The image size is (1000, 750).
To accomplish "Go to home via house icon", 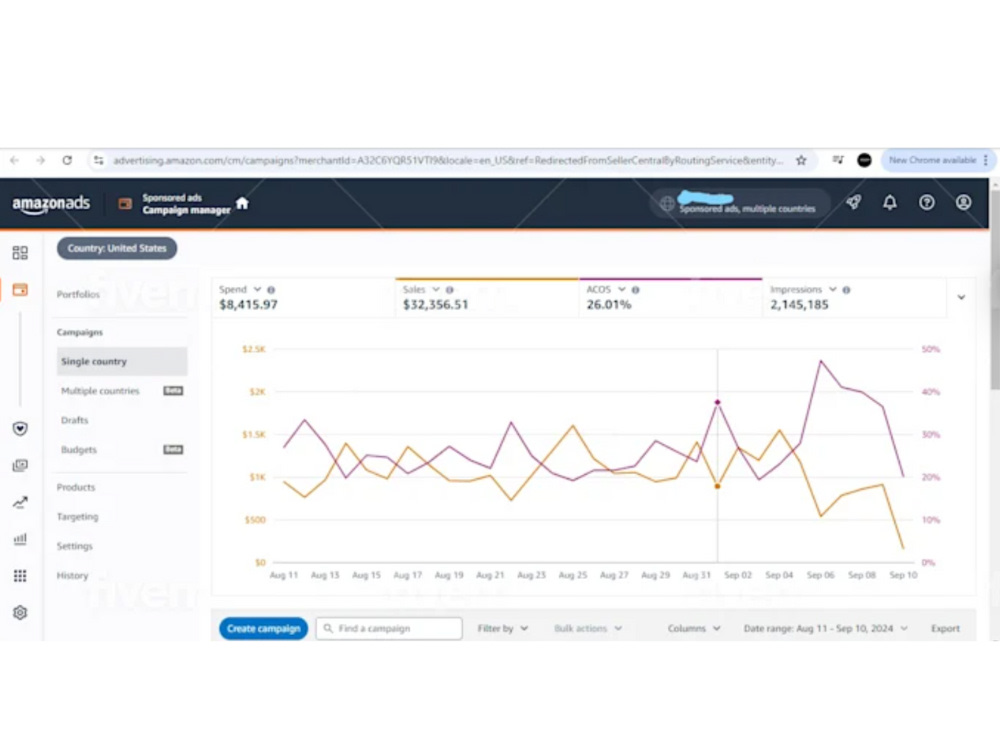I will [x=242, y=203].
